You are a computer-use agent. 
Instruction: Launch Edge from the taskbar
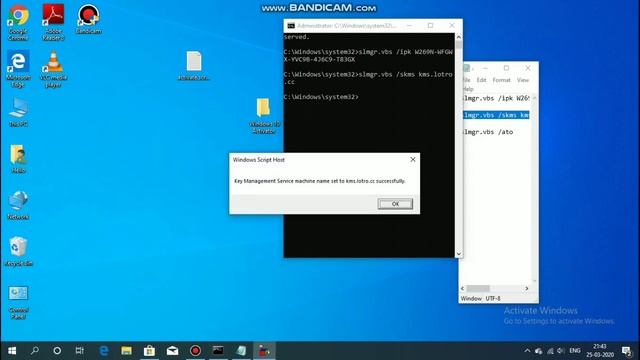(104, 351)
